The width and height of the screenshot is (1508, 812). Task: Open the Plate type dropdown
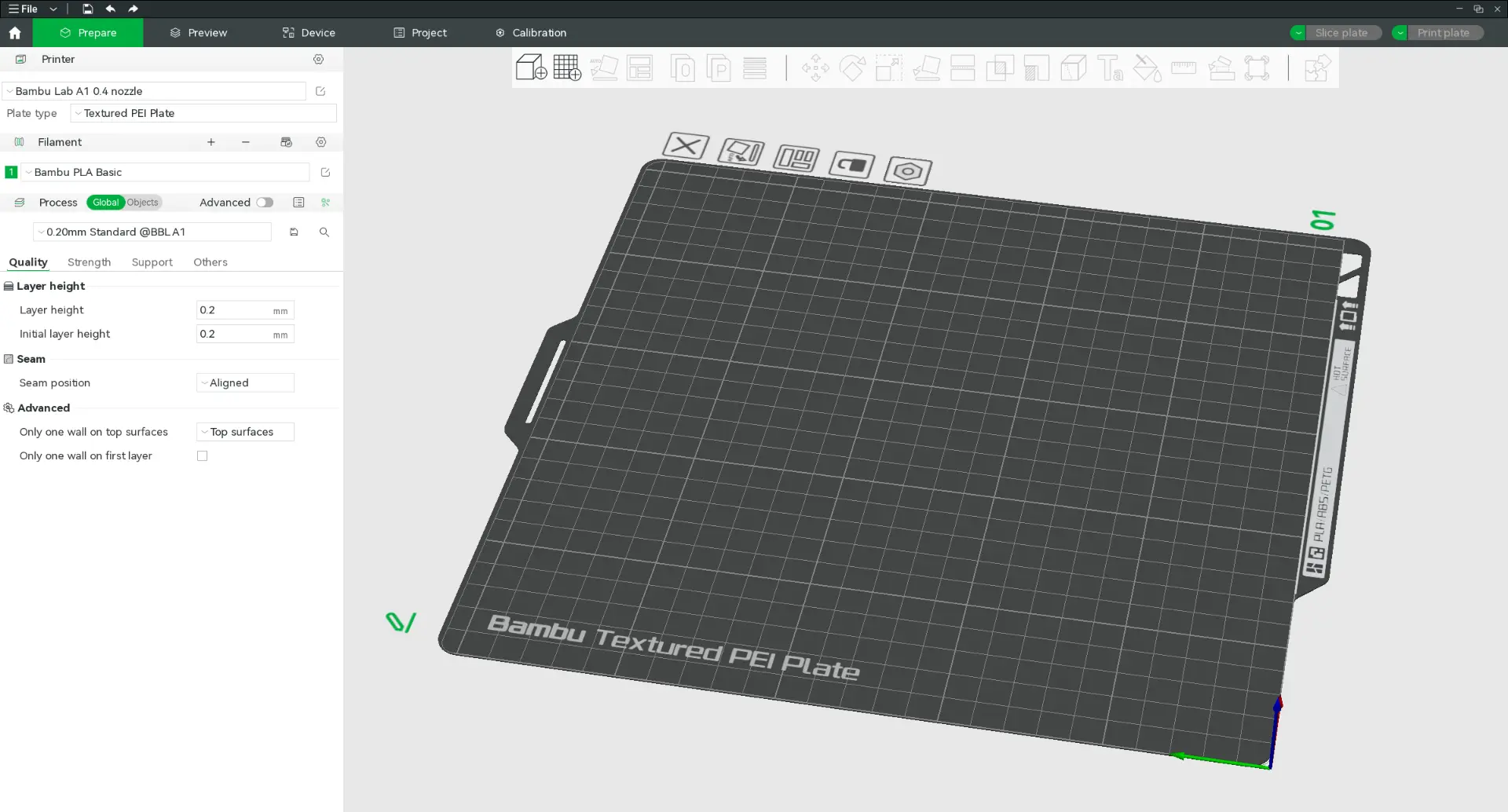pyautogui.click(x=203, y=114)
